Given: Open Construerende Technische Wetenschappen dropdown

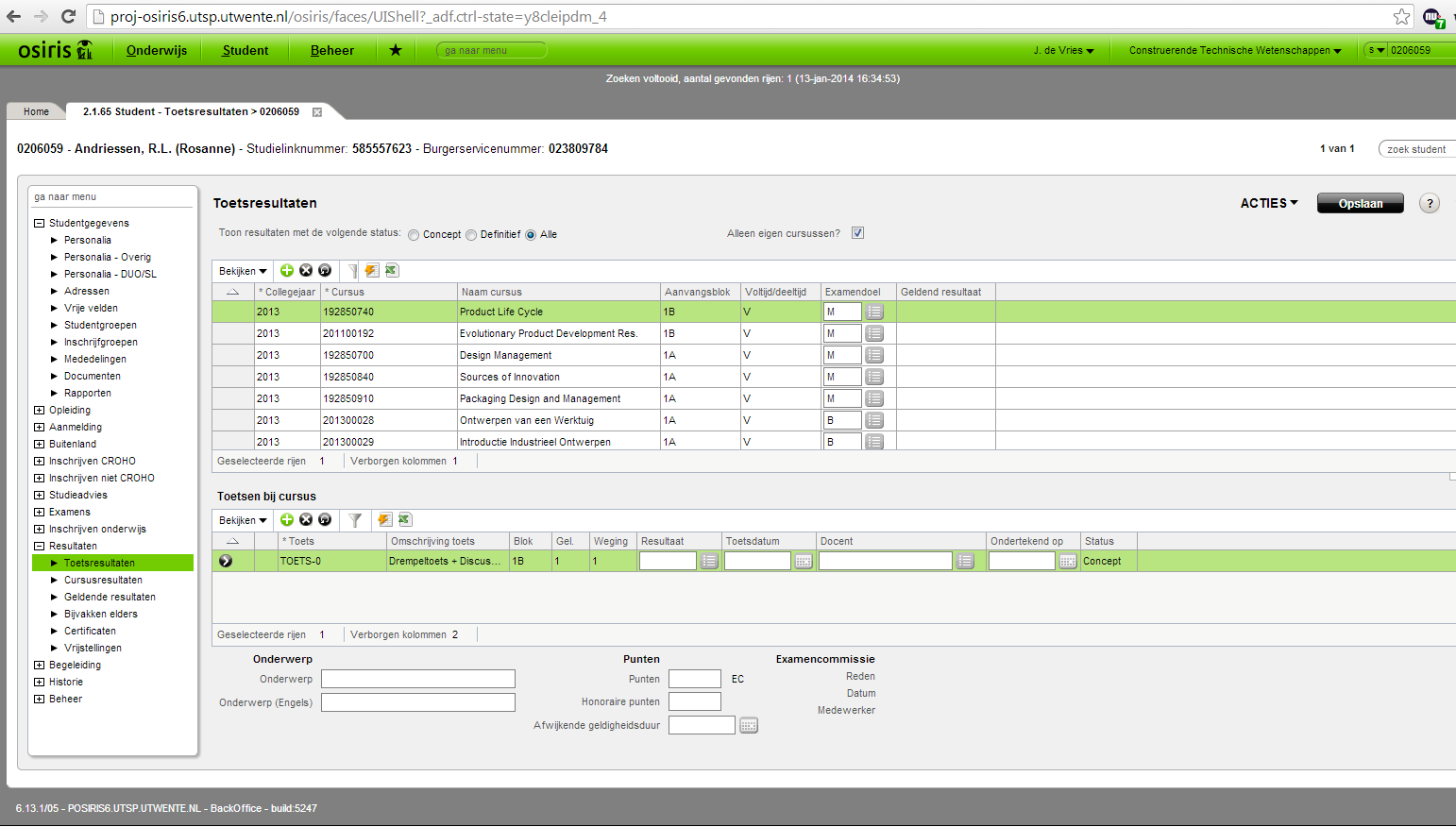Looking at the screenshot, I should coord(1235,50).
